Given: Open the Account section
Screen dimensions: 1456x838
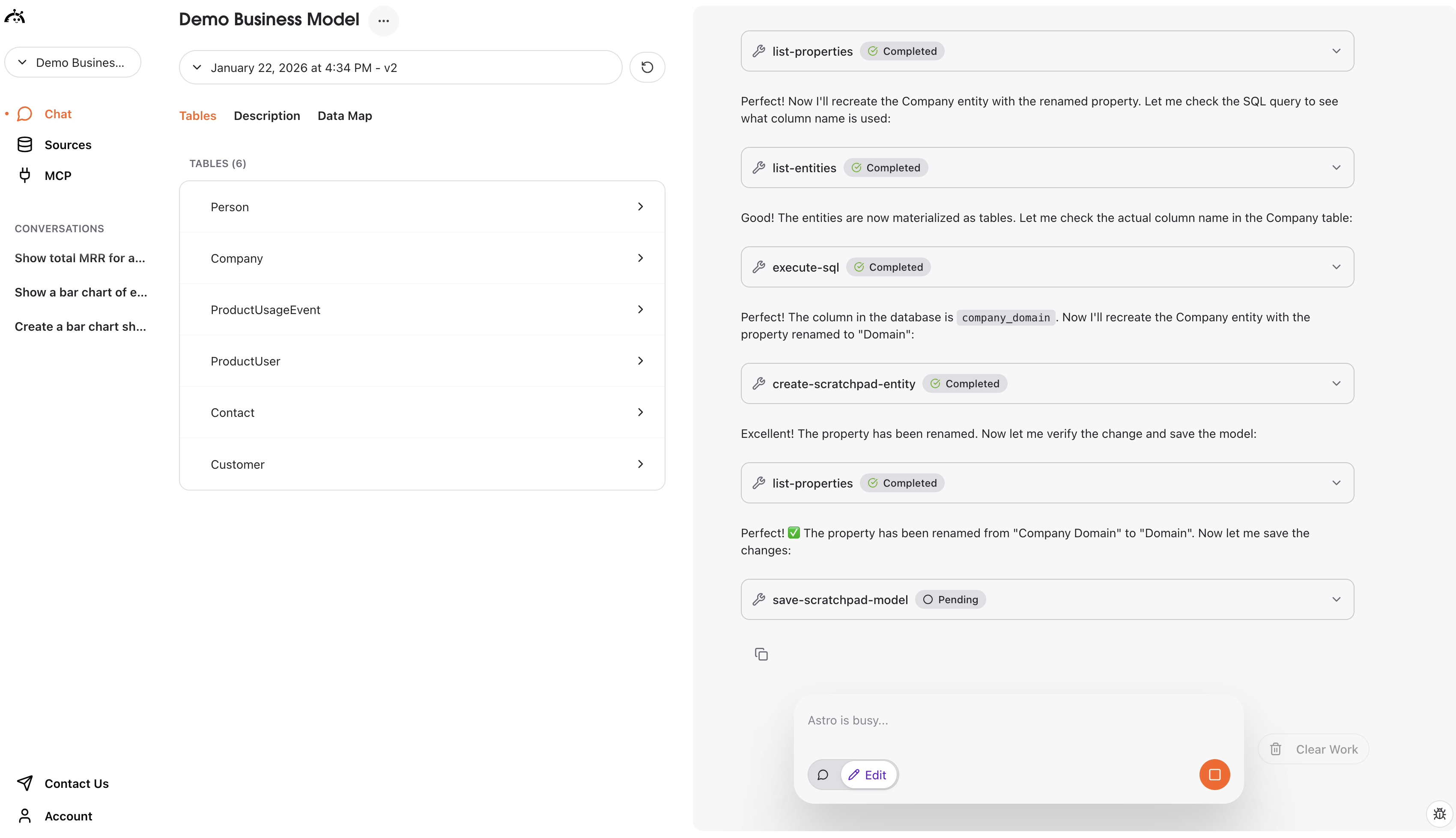Looking at the screenshot, I should 69,816.
